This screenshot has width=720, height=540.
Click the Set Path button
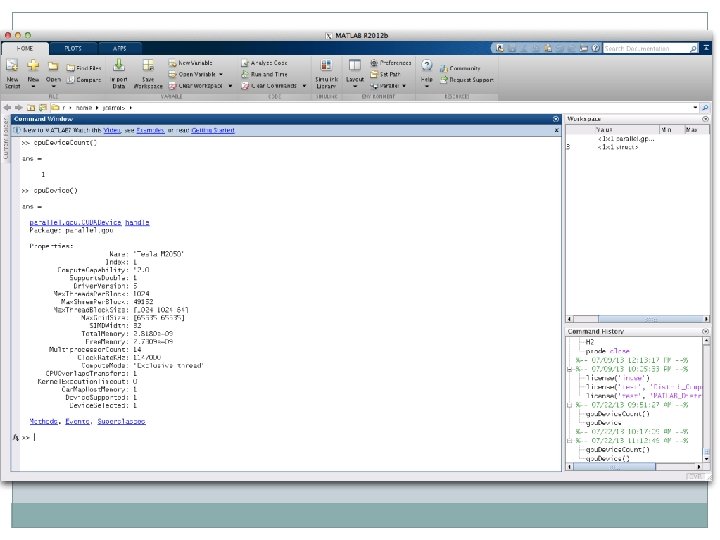coord(385,74)
